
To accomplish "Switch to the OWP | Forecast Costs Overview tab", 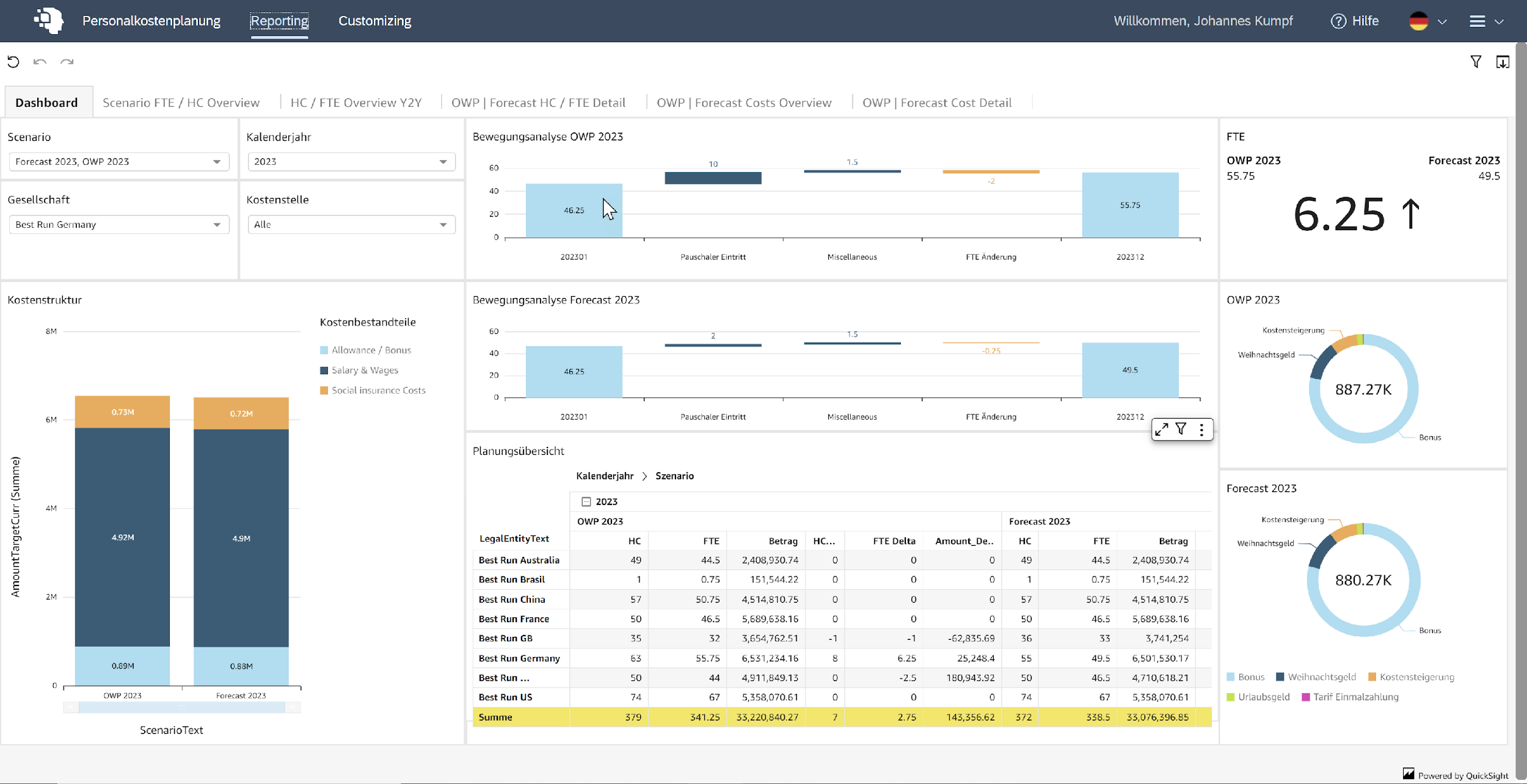I will (x=743, y=102).
